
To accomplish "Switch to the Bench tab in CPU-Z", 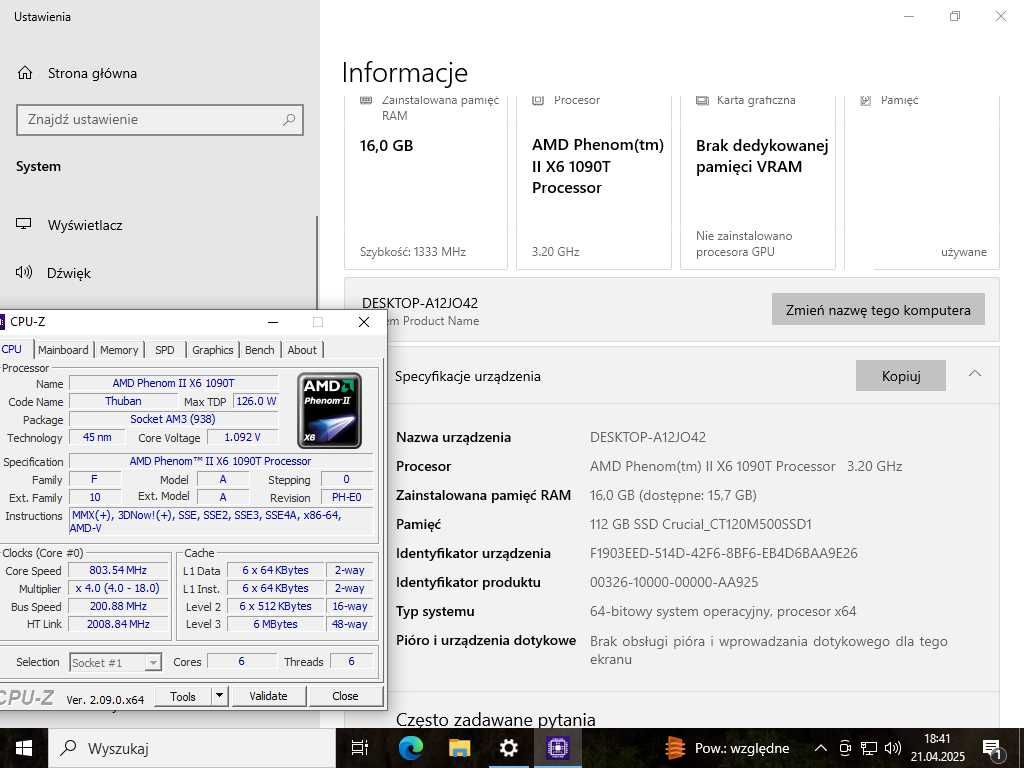I will click(x=259, y=350).
